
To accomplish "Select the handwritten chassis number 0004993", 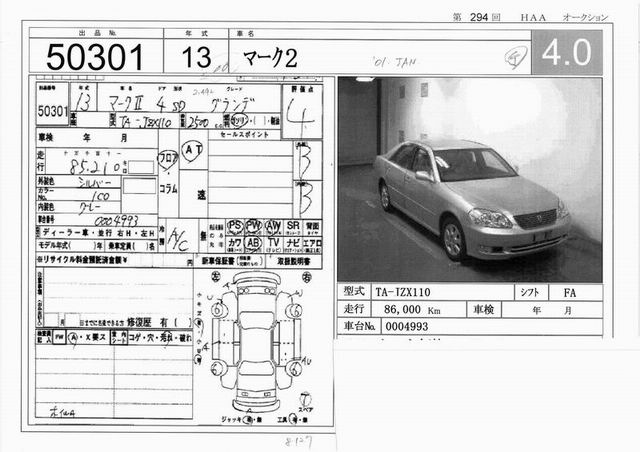I will (x=116, y=221).
